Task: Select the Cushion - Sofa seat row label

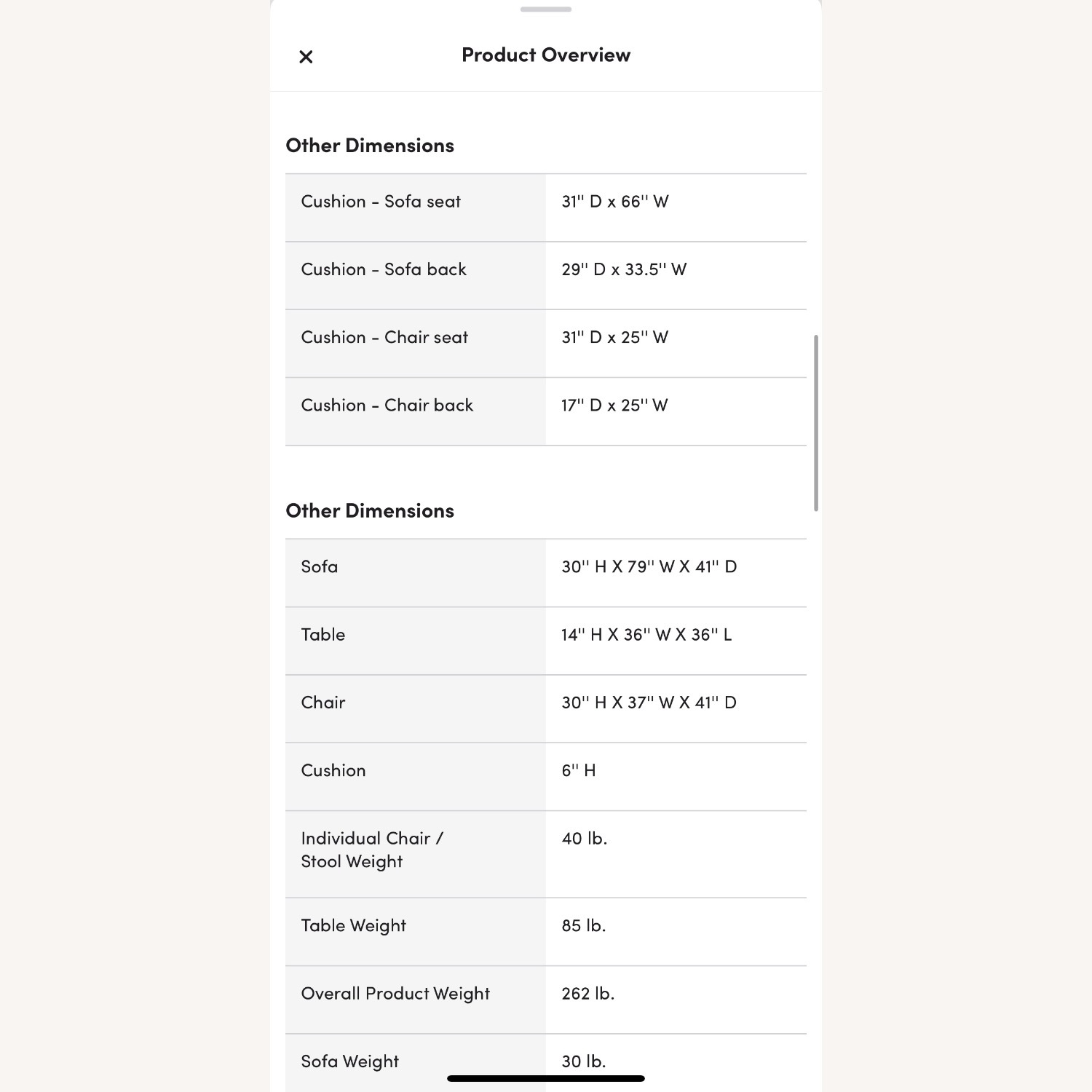Action: pyautogui.click(x=381, y=202)
